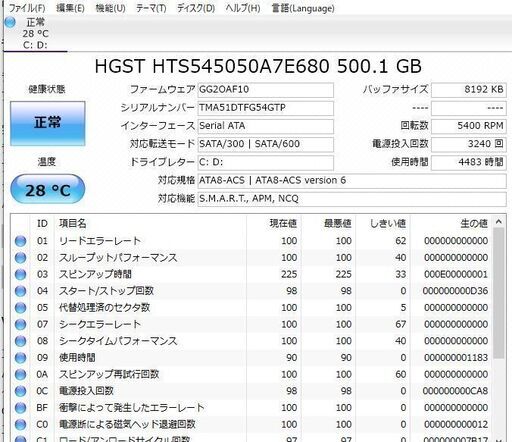The image size is (512, 442).
Task: Click status icon for row 09 使用時間
Action: click(20, 358)
